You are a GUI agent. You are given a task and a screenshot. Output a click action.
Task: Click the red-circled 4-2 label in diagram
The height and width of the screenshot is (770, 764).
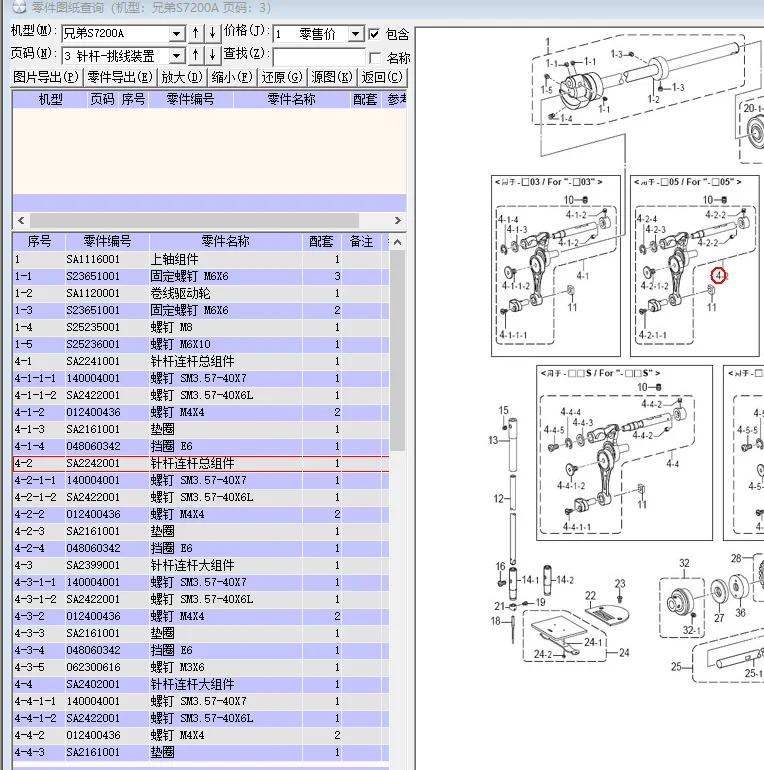719,275
